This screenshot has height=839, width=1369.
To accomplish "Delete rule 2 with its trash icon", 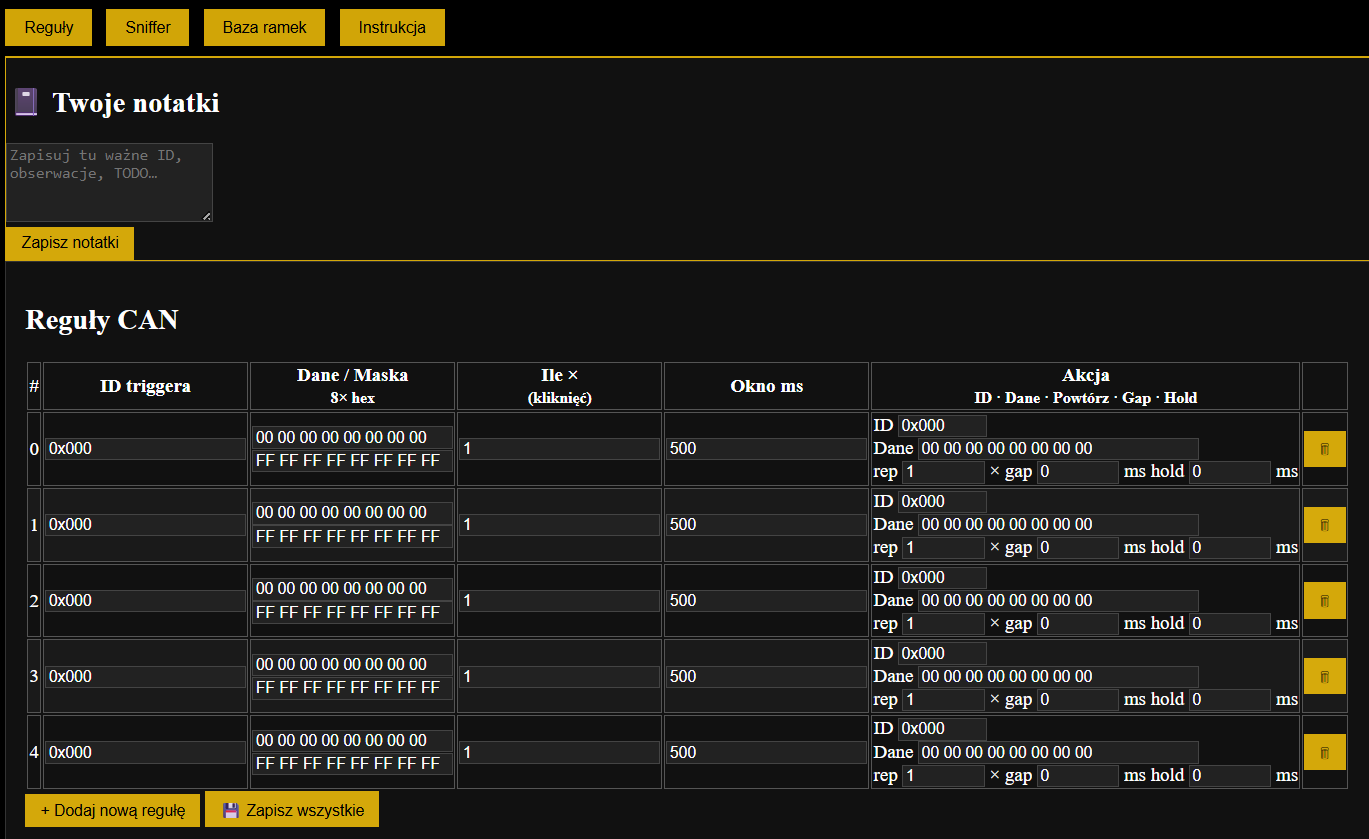I will point(1325,601).
